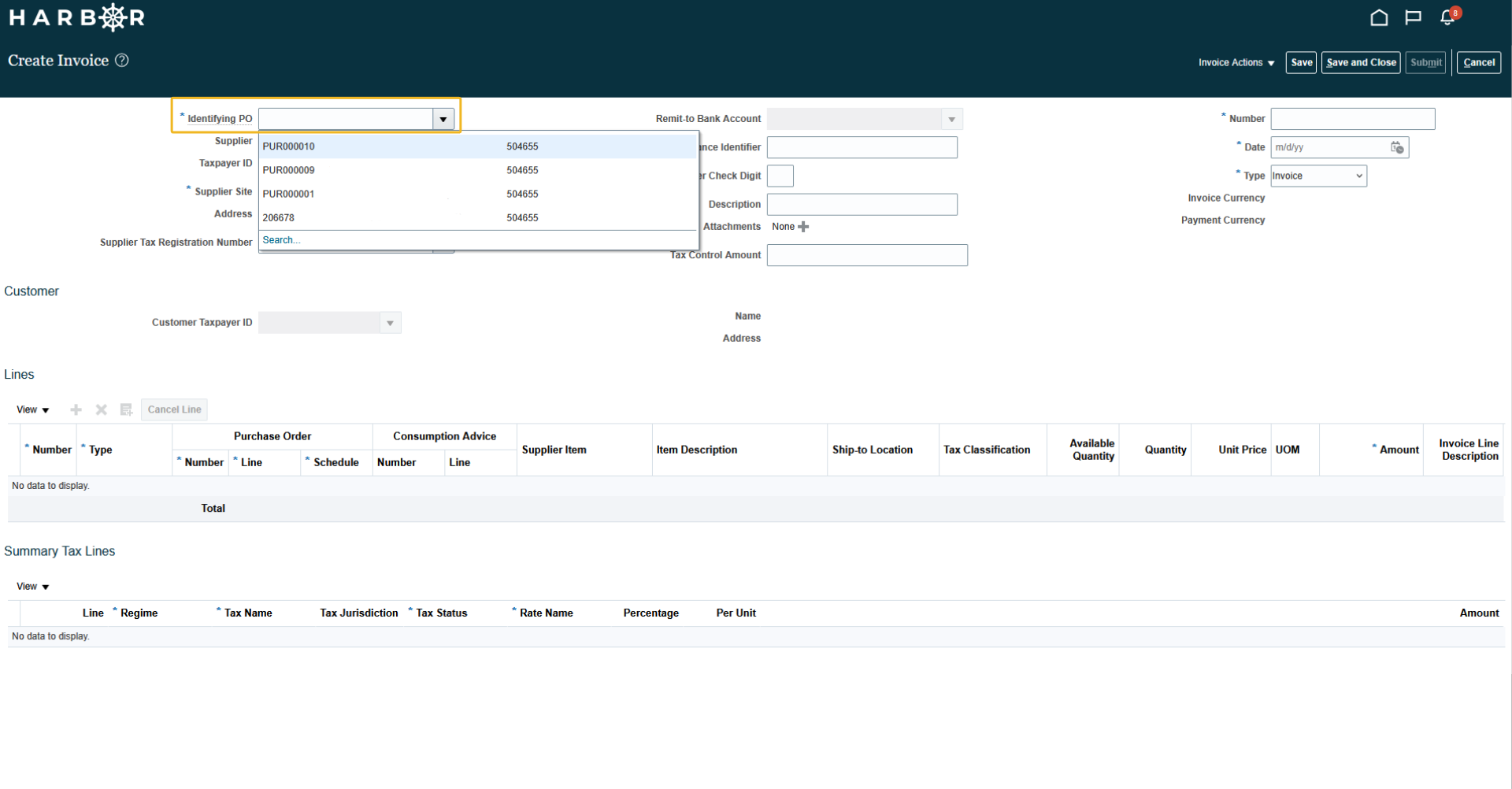This screenshot has height=789, width=1512.
Task: Open the Date calendar picker icon
Action: tap(1397, 147)
